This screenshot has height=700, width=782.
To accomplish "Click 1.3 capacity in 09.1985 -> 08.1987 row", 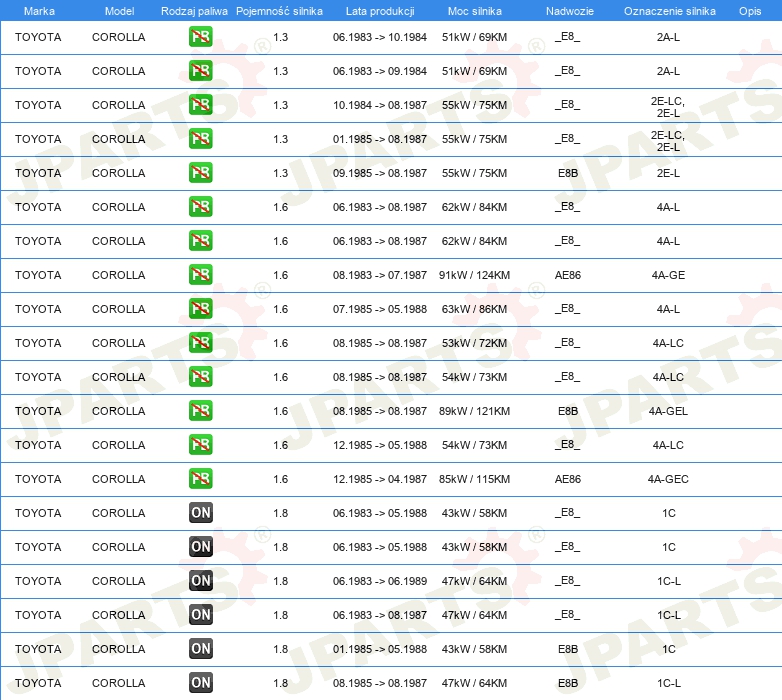I will pyautogui.click(x=280, y=173).
